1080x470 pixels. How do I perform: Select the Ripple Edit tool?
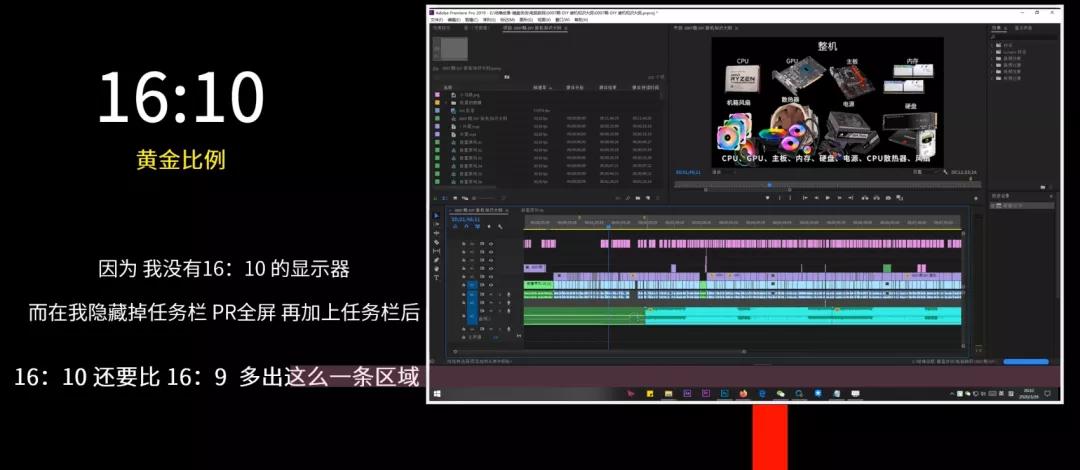point(436,233)
